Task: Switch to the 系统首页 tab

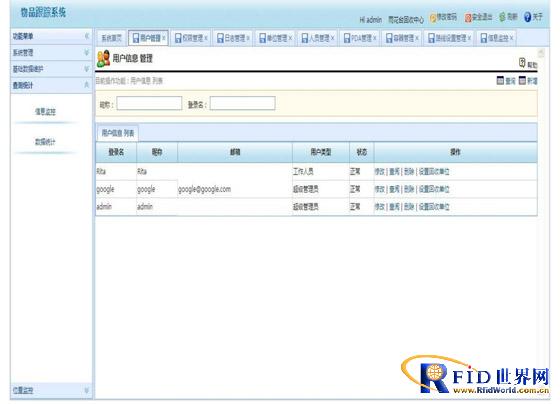Action: coord(111,38)
